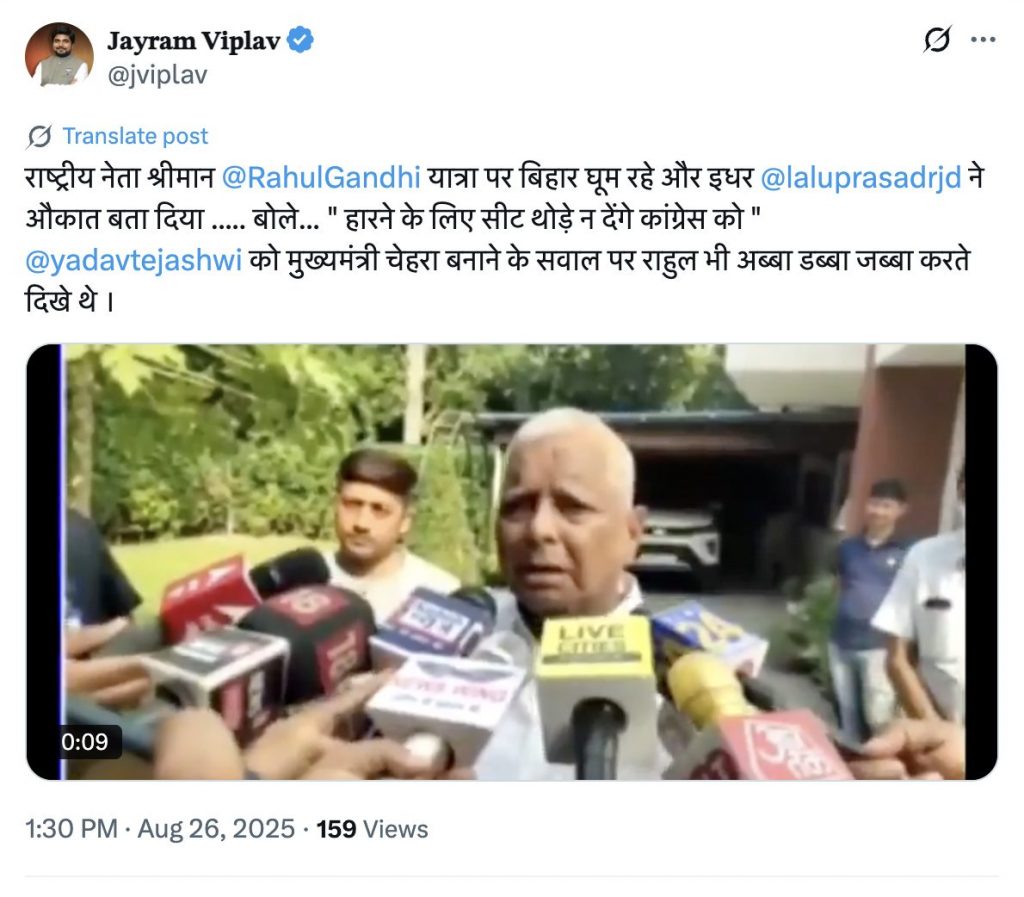The image size is (1024, 897).
Task: Click the Hindi post text body
Action: click(504, 239)
